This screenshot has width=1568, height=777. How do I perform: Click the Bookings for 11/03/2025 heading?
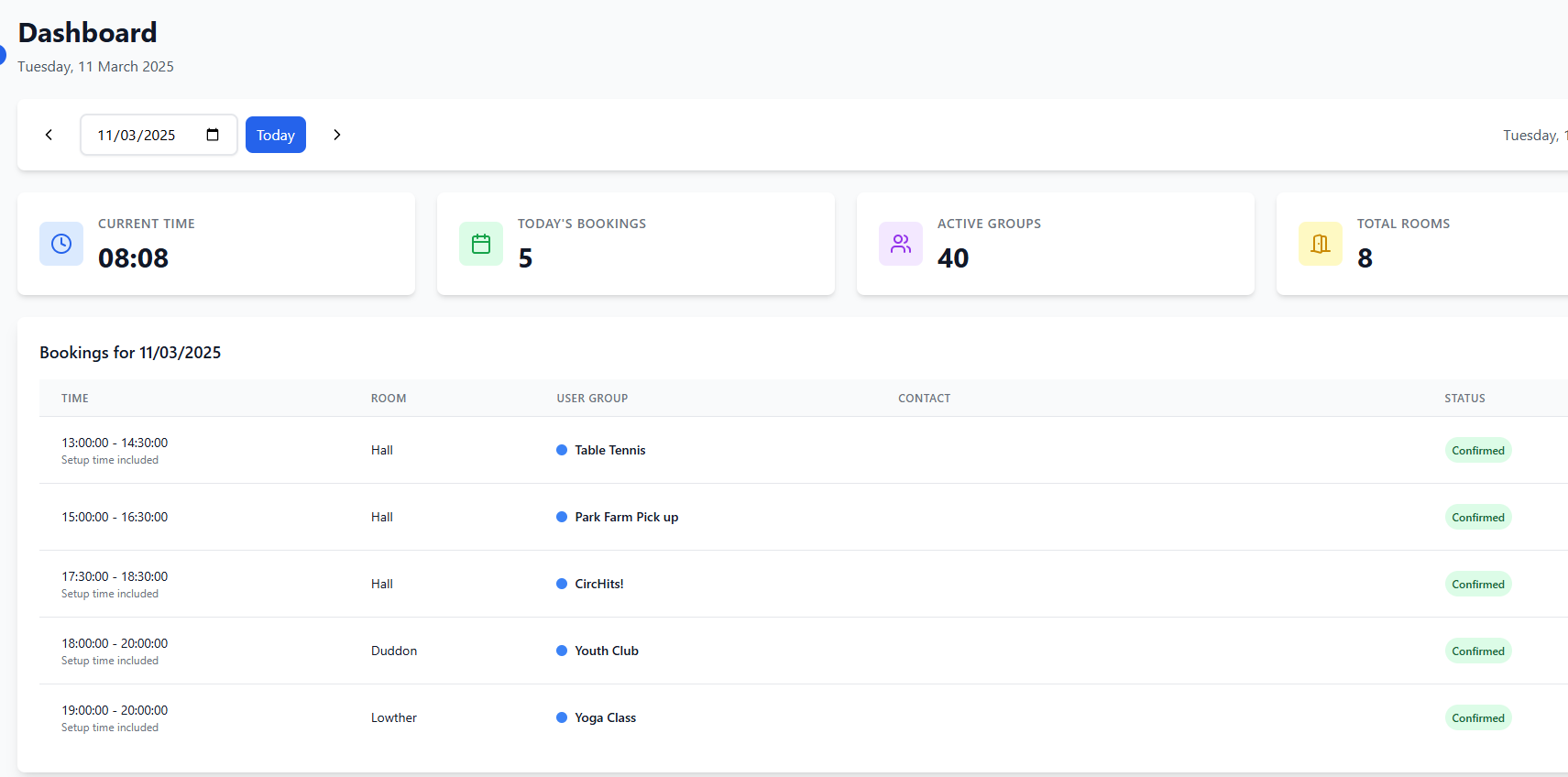[x=130, y=353]
